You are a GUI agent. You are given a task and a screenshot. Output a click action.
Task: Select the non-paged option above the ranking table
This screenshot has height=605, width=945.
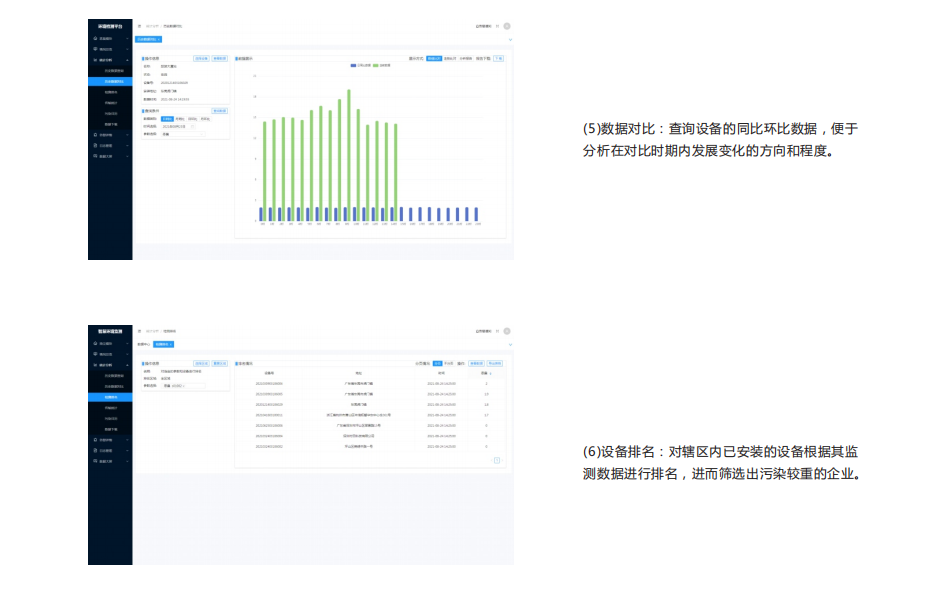449,363
